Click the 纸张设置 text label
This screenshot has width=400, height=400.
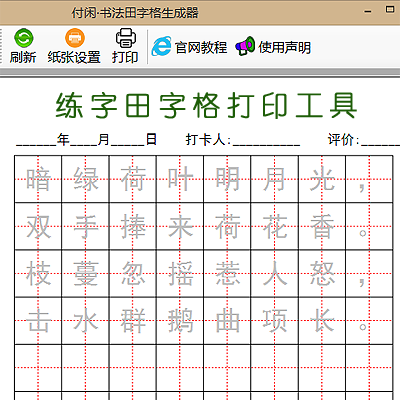[x=74, y=57]
